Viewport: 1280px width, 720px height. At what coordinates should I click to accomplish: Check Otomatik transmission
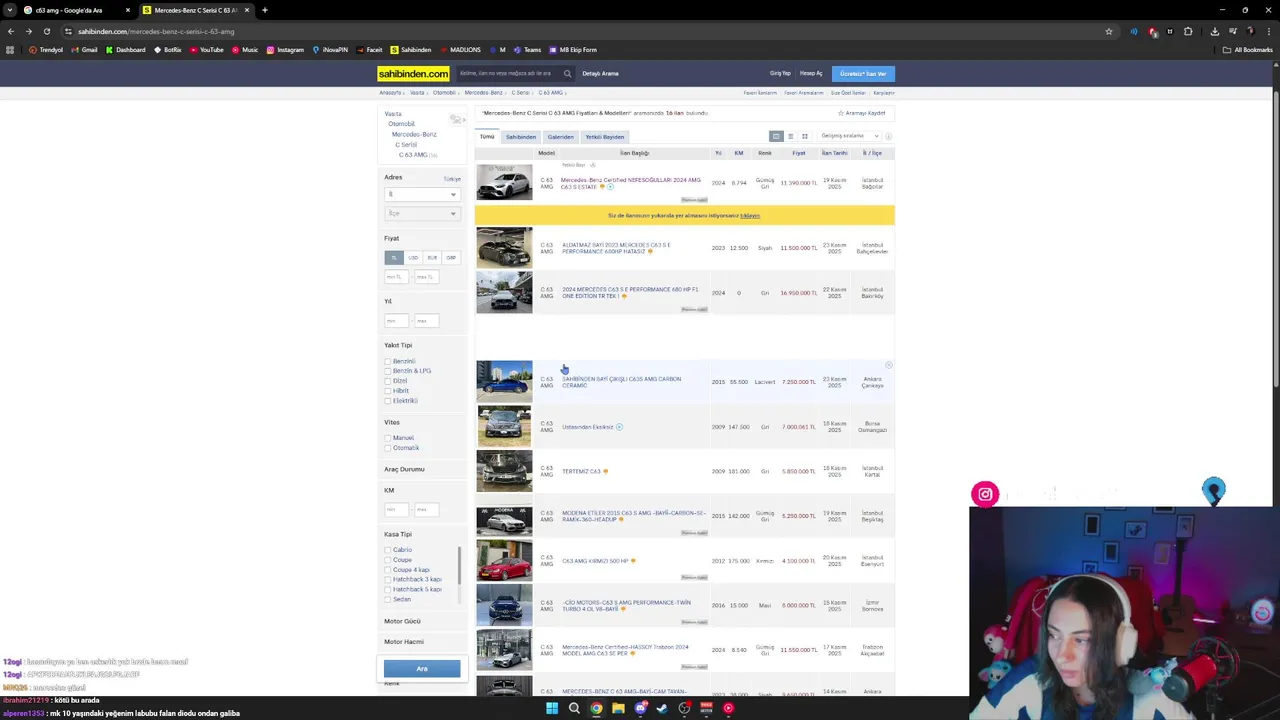[x=388, y=448]
